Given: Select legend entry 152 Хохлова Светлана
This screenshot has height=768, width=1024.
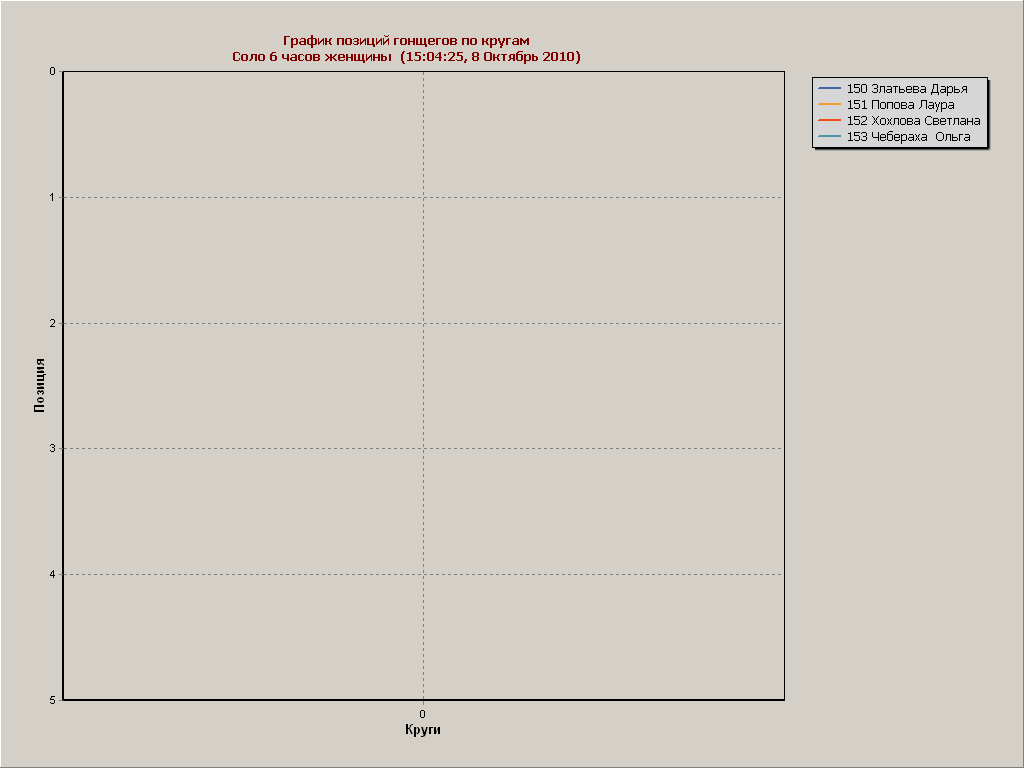Looking at the screenshot, I should pos(913,121).
